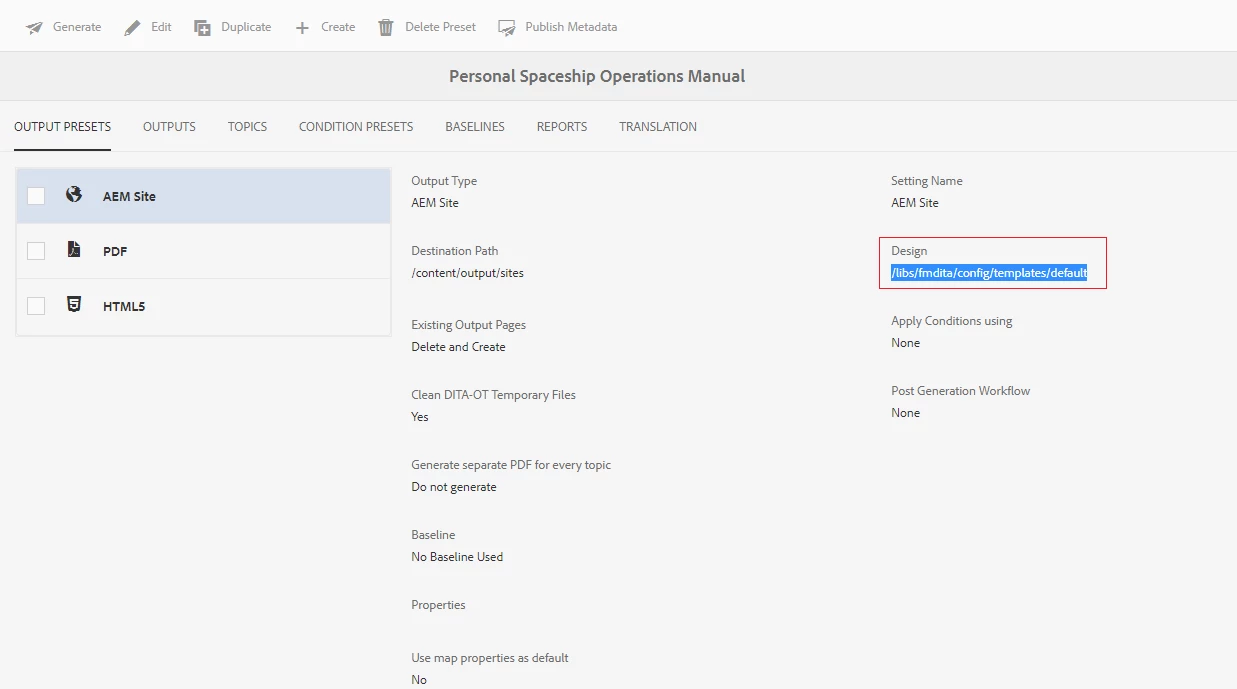Open the Output Presets tab
Screen dimensions: 1237x689
[63, 127]
